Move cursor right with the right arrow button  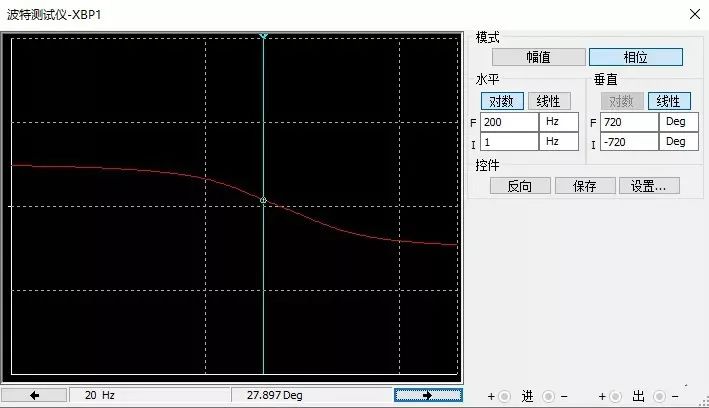pyautogui.click(x=428, y=395)
